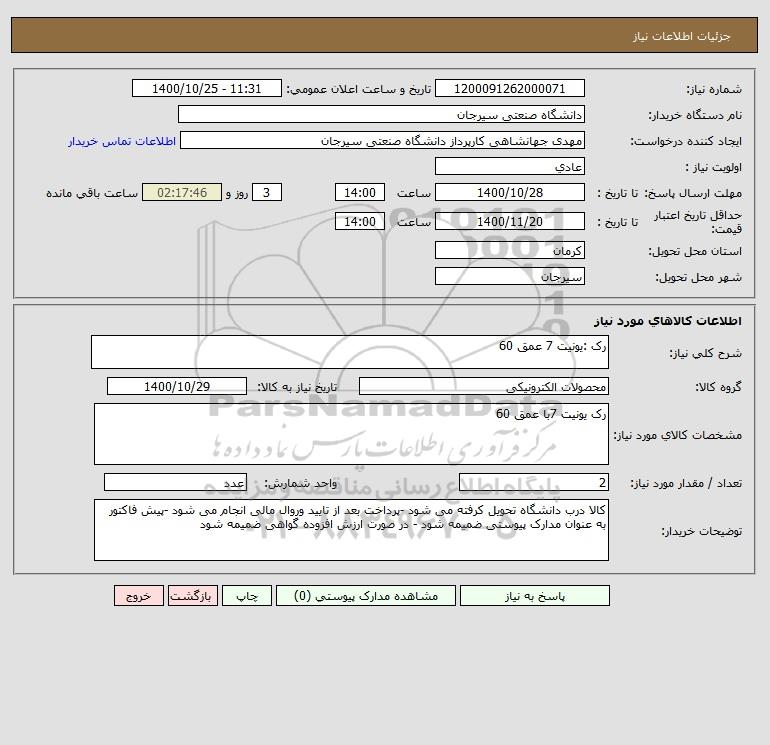Viewport: 770px width, 745px height.
Task: Click the label اولویت نیاز
Action: (714, 167)
